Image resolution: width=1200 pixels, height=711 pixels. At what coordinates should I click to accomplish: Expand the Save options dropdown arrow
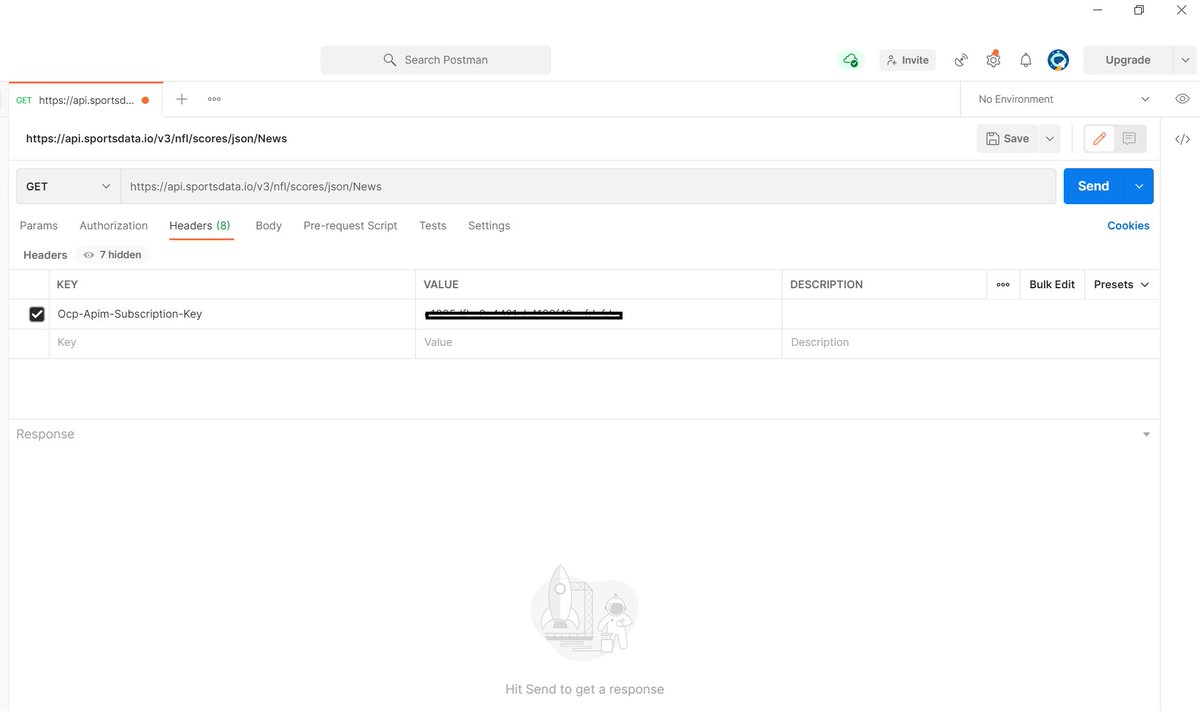[1050, 139]
